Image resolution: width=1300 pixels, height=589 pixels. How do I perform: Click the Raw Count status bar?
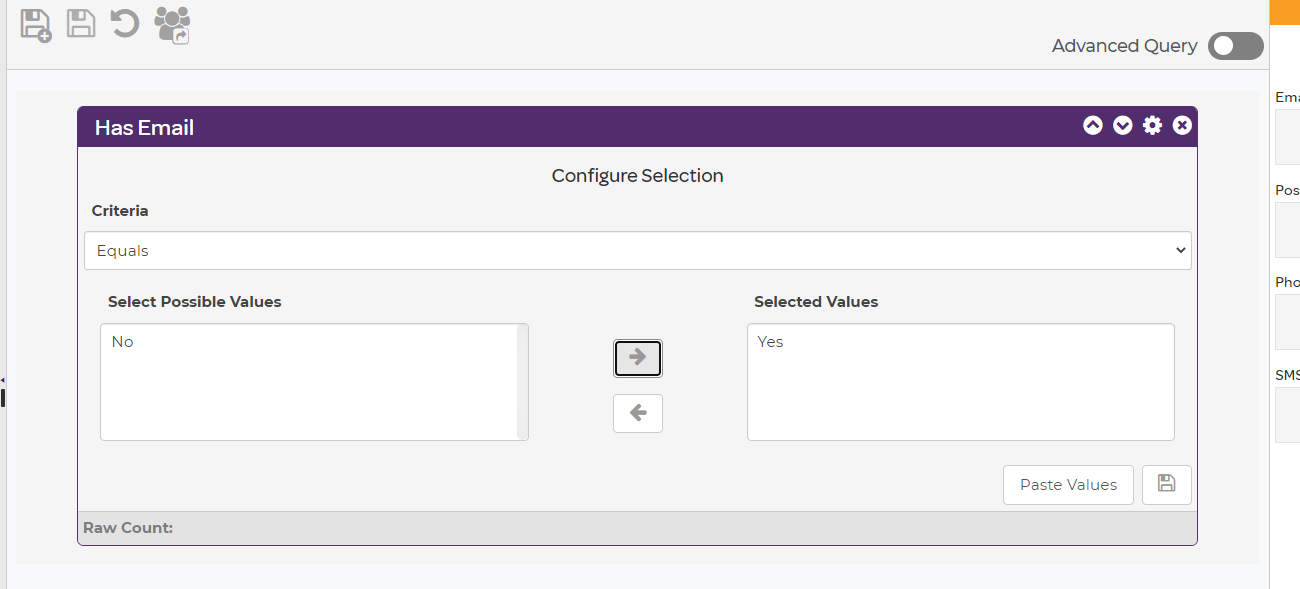[636, 528]
